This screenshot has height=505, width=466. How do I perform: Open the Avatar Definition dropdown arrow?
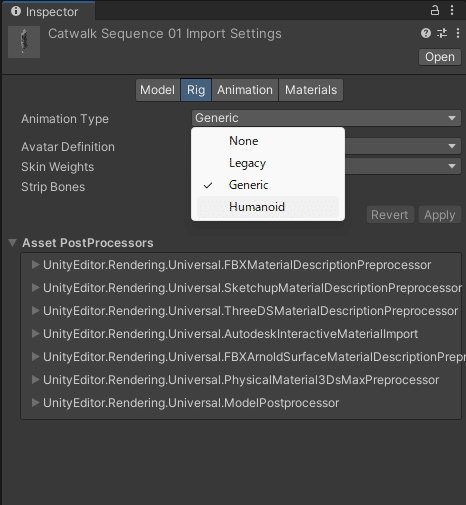452,146
